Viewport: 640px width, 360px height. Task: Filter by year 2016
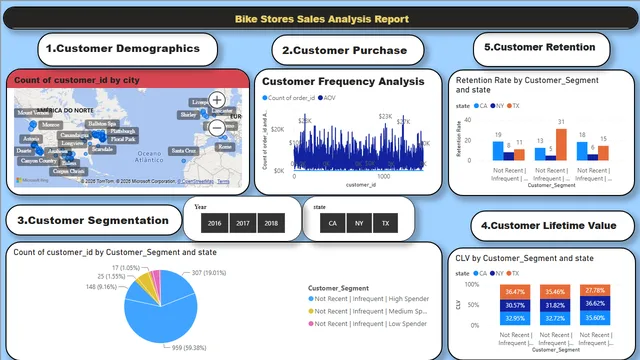214,223
